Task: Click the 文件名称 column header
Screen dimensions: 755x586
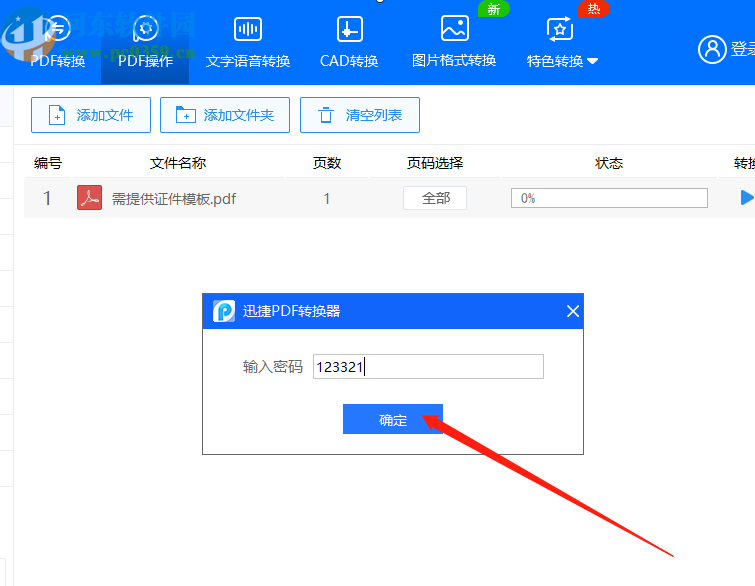Action: (x=178, y=163)
